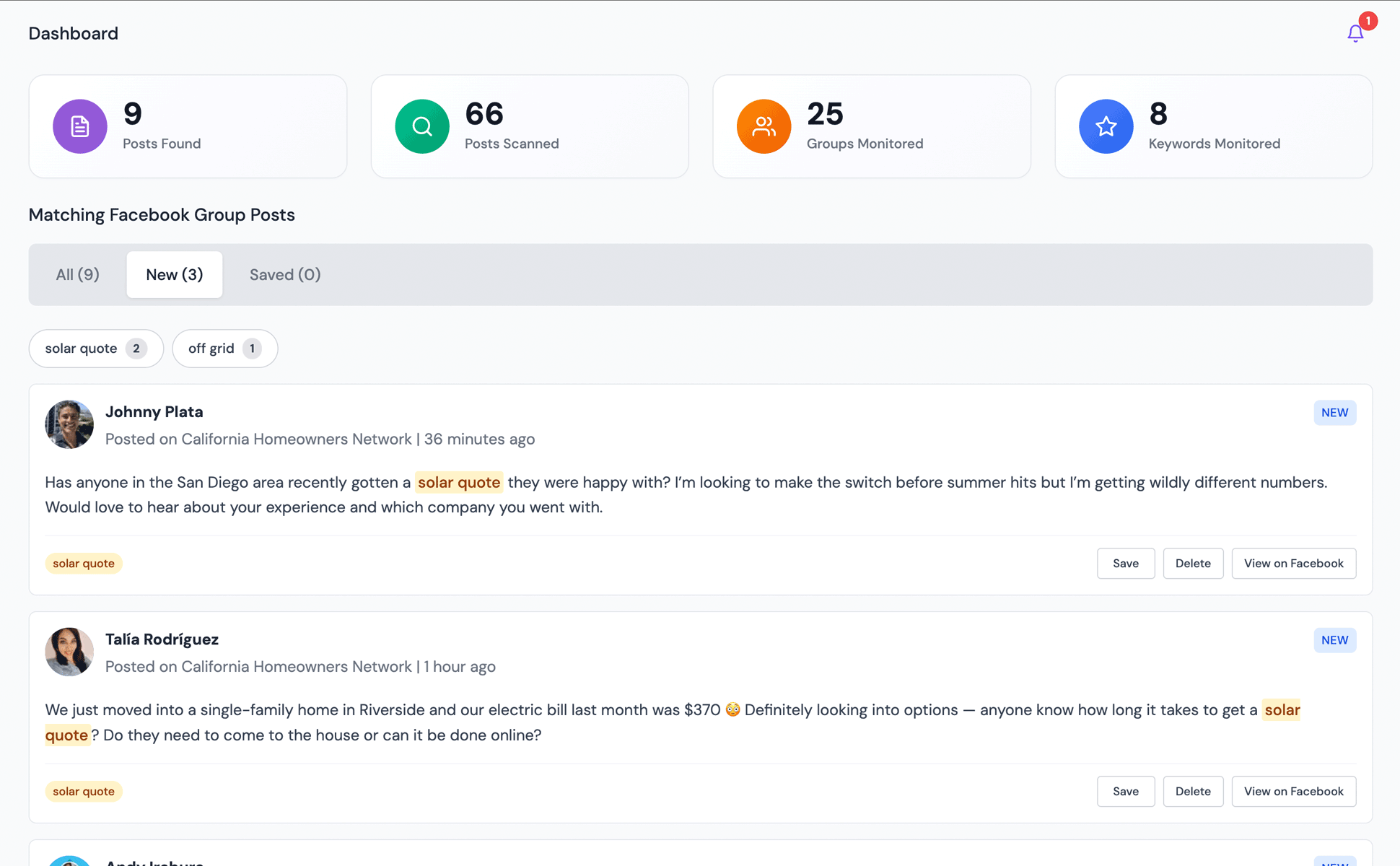The width and height of the screenshot is (1400, 866).
Task: Switch to the All (9) tab
Action: 77,274
